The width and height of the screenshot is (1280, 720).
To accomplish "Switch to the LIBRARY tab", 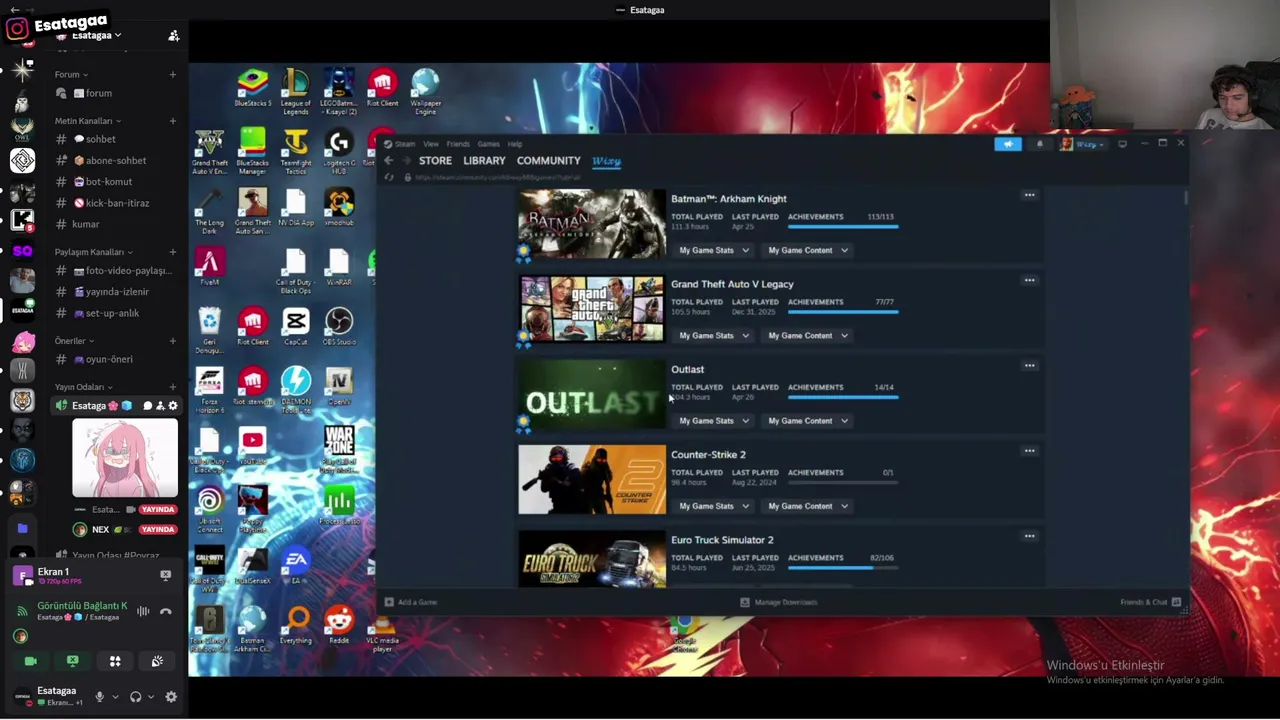I will [x=484, y=161].
